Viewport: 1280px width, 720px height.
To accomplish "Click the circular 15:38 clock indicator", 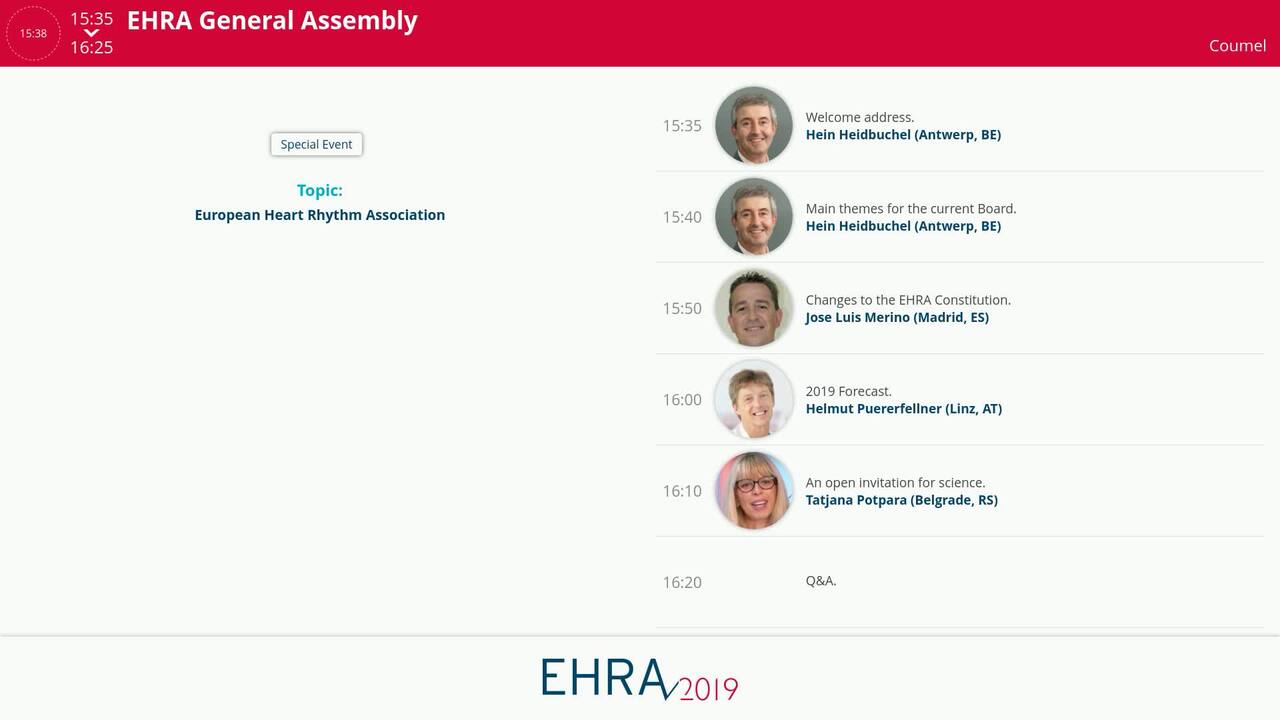I will coord(33,33).
